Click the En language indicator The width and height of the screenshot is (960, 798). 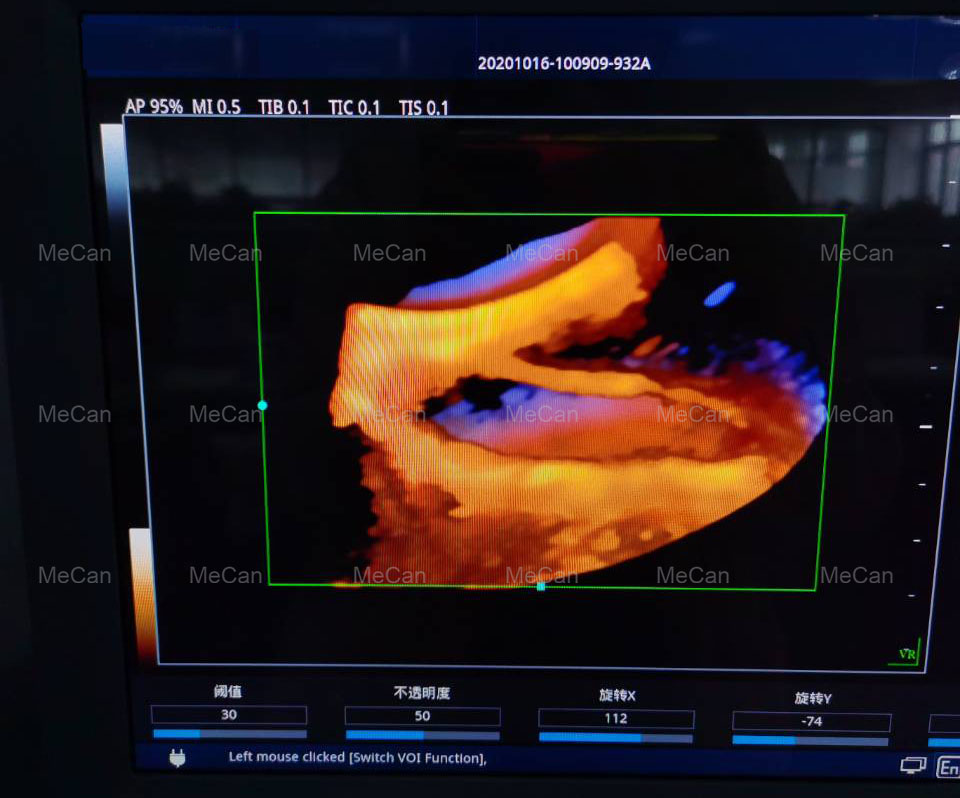pyautogui.click(x=948, y=767)
